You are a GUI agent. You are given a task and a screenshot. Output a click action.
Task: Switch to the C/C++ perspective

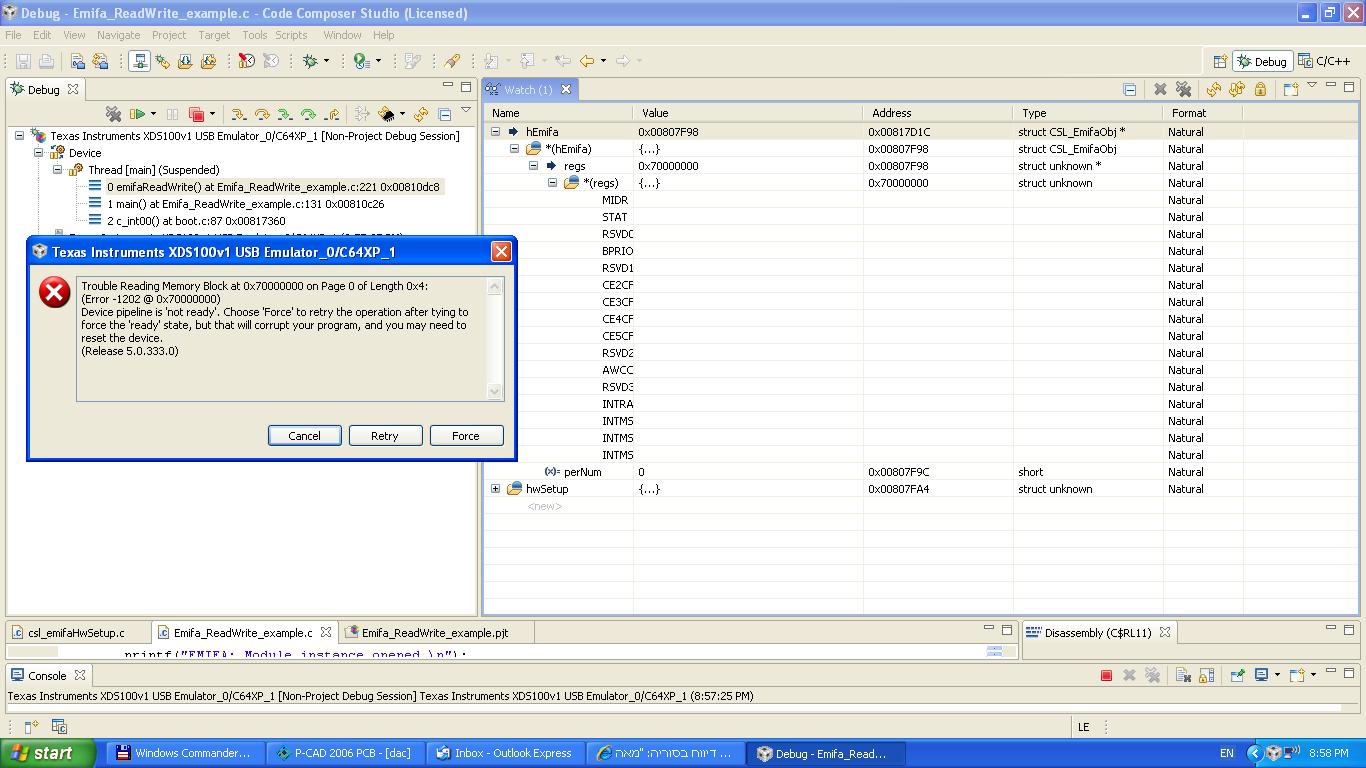pyautogui.click(x=1324, y=61)
